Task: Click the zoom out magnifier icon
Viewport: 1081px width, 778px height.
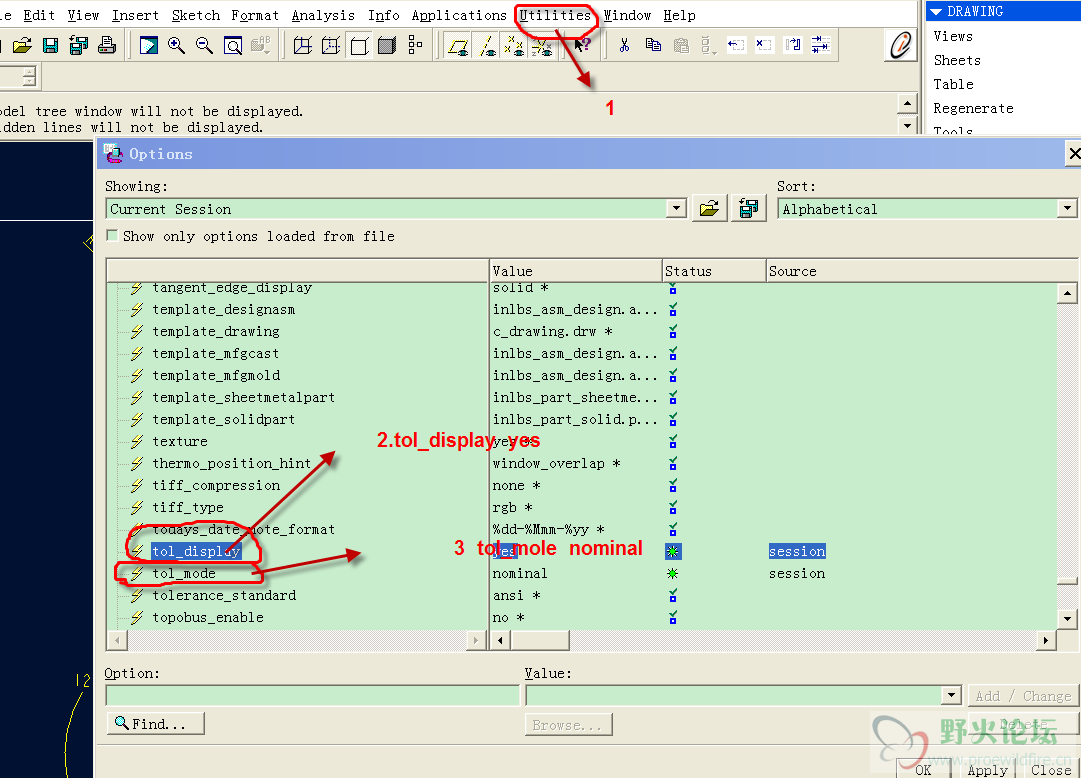Action: pos(204,45)
